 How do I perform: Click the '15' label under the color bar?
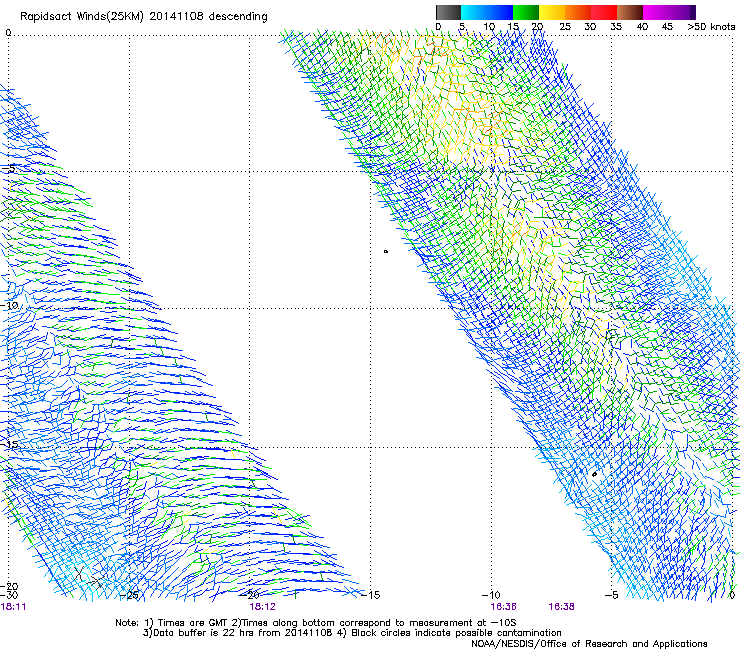[x=513, y=27]
